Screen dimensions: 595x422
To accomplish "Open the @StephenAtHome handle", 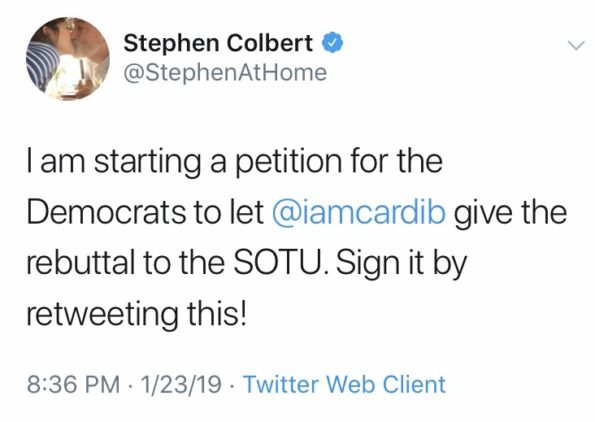I will click(225, 73).
